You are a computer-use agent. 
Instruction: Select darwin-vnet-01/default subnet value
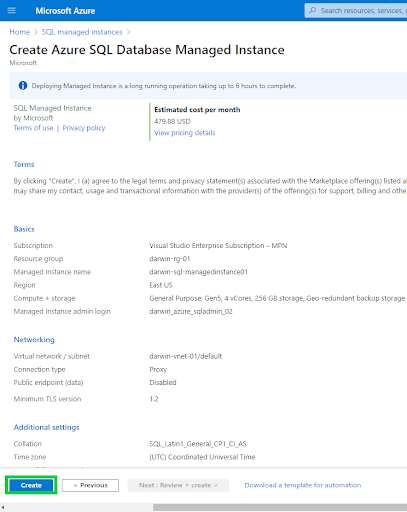coord(185,356)
